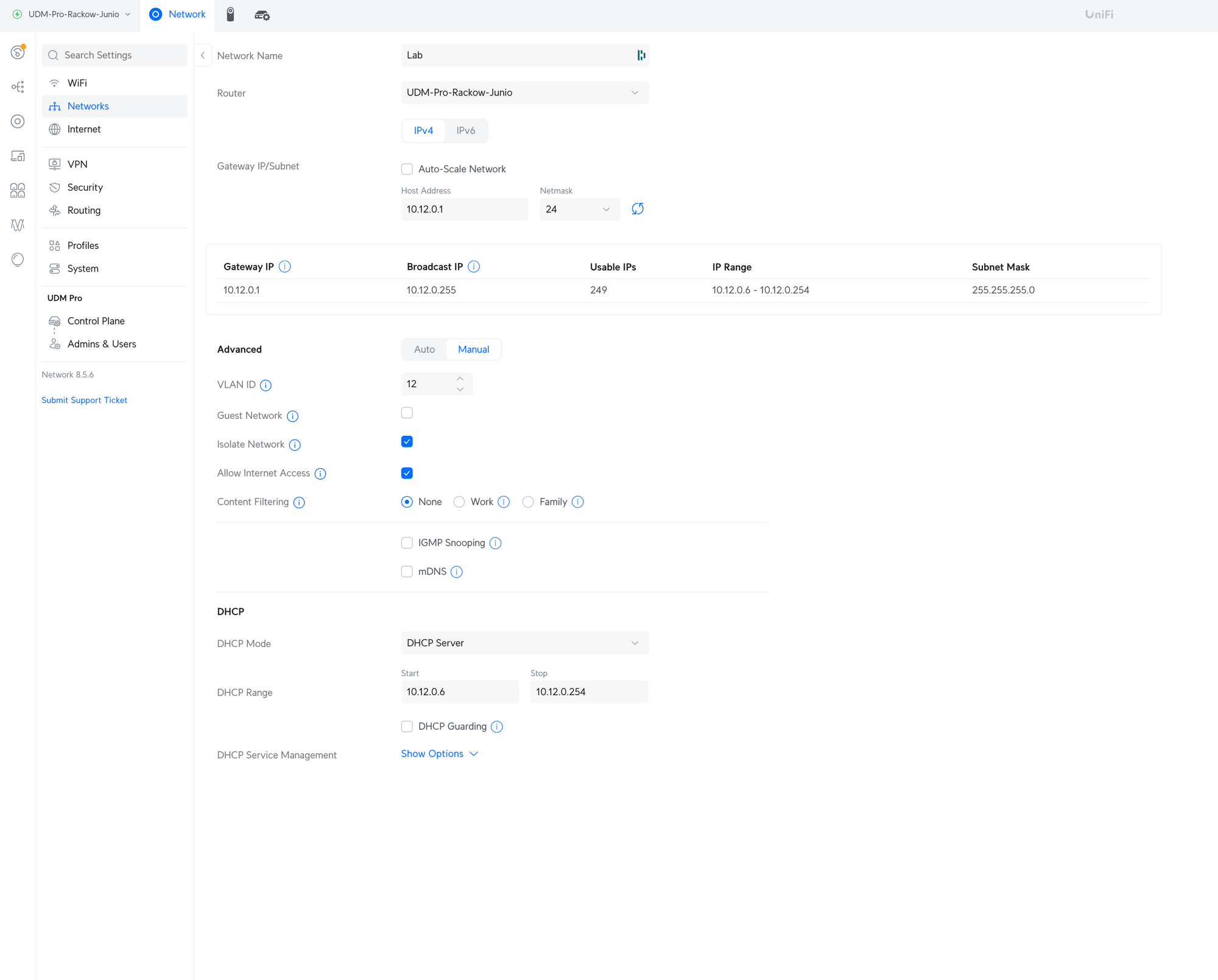Click the Isolate Network info icon
Image resolution: width=1218 pixels, height=980 pixels.
click(295, 445)
